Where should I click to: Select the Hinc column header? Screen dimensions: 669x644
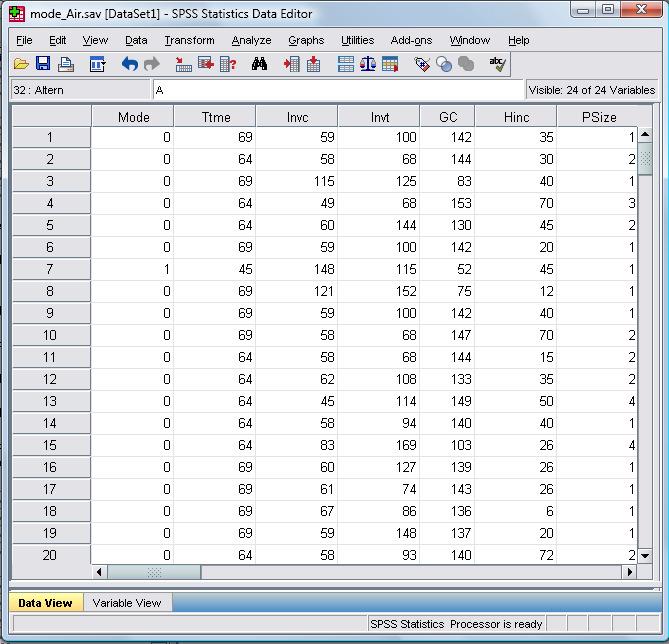click(x=516, y=117)
